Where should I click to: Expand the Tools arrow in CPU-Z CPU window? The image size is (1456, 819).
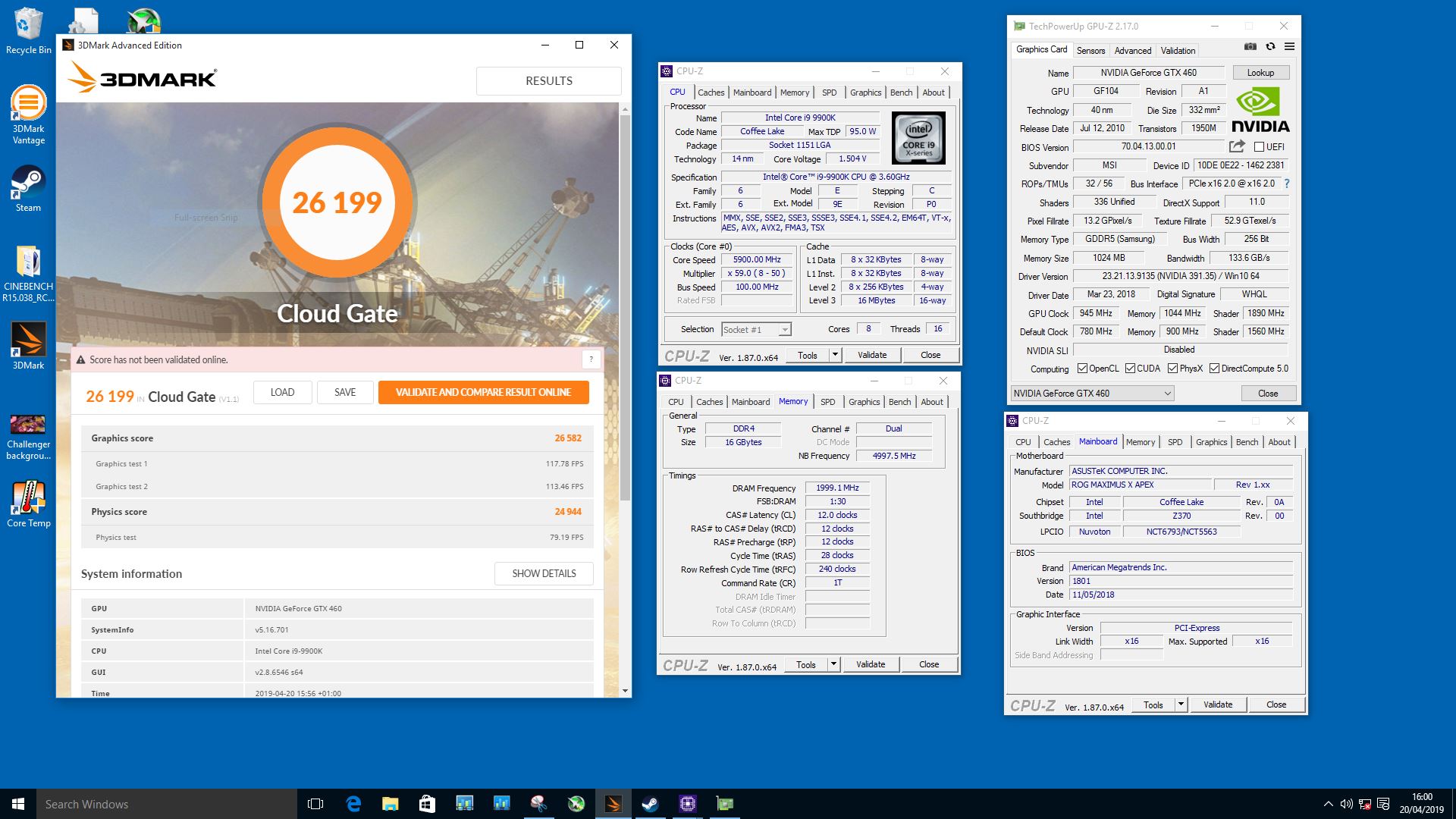tap(835, 355)
